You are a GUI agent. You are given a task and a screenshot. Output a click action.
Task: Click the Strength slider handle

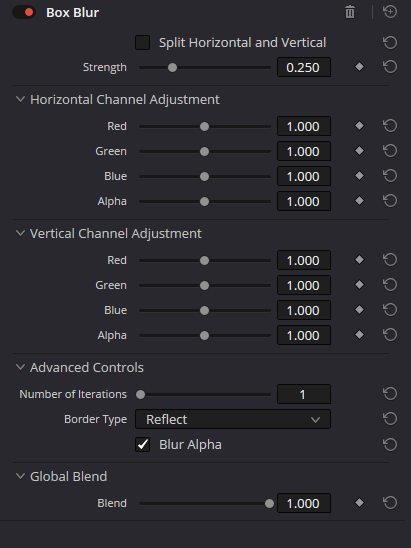pyautogui.click(x=172, y=67)
